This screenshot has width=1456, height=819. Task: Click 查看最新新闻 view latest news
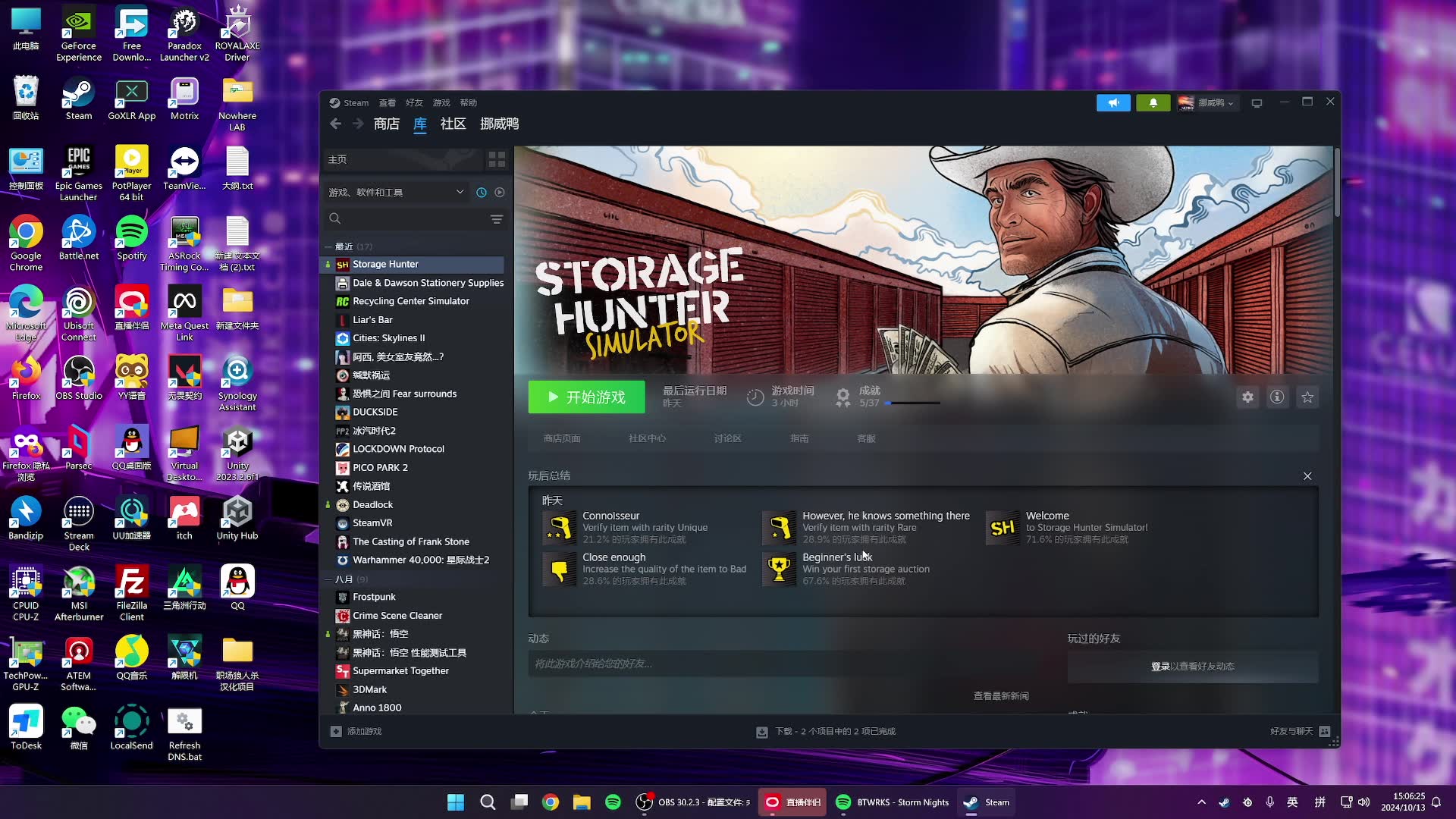[1001, 696]
